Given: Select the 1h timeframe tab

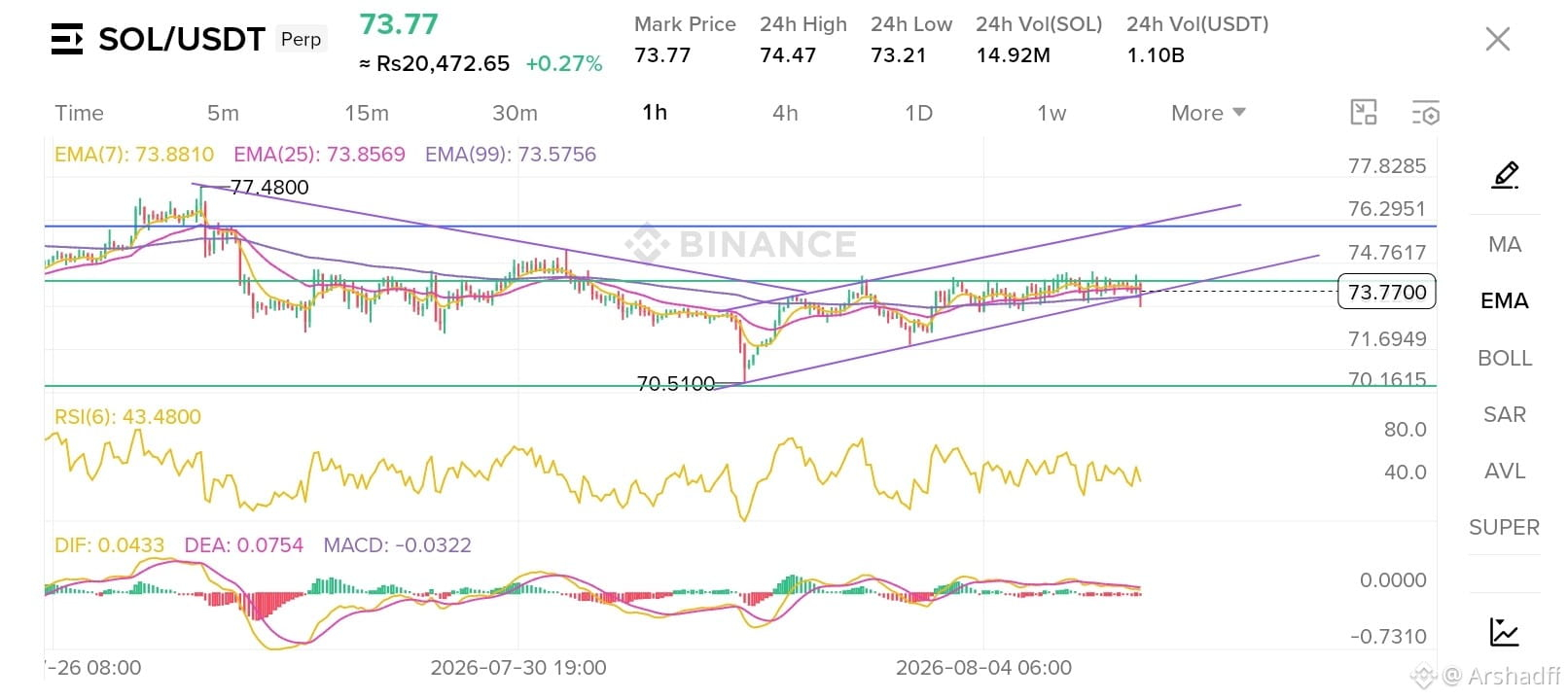Looking at the screenshot, I should 655,113.
